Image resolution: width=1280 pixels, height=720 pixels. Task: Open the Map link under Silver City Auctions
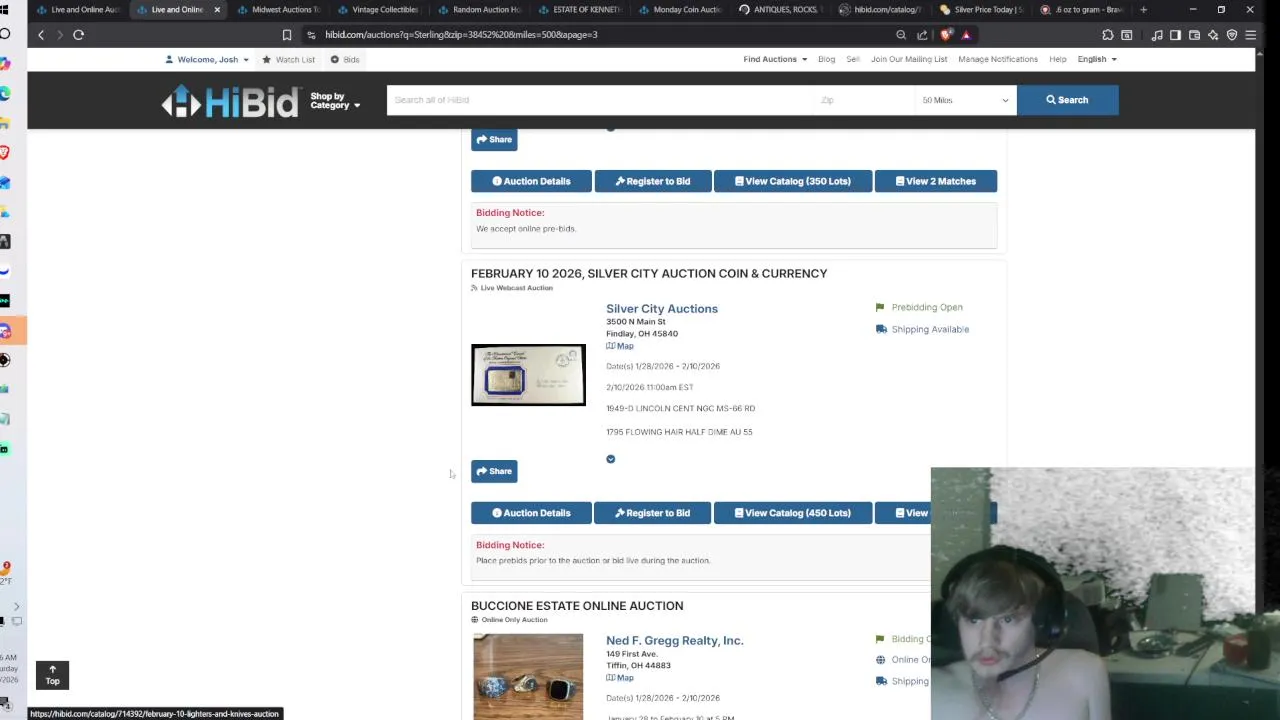(620, 346)
